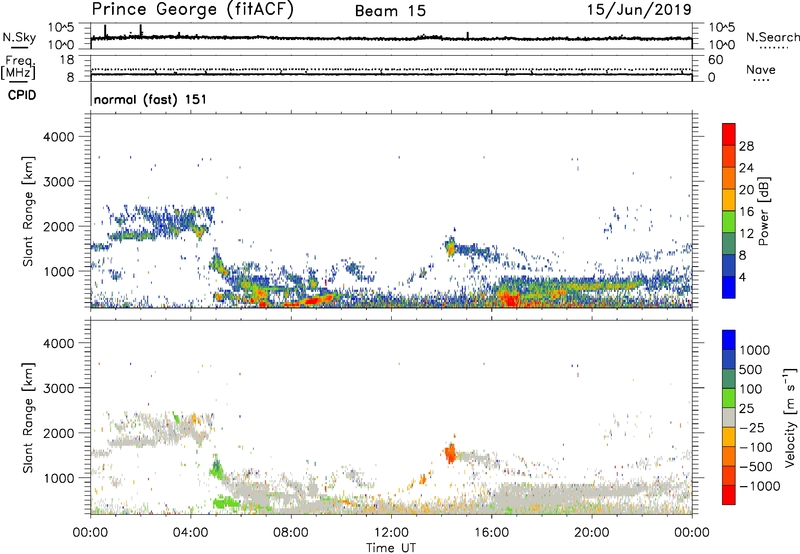Click the 'N.Sky' legend label
The width and height of the screenshot is (800, 554).
tap(19, 37)
